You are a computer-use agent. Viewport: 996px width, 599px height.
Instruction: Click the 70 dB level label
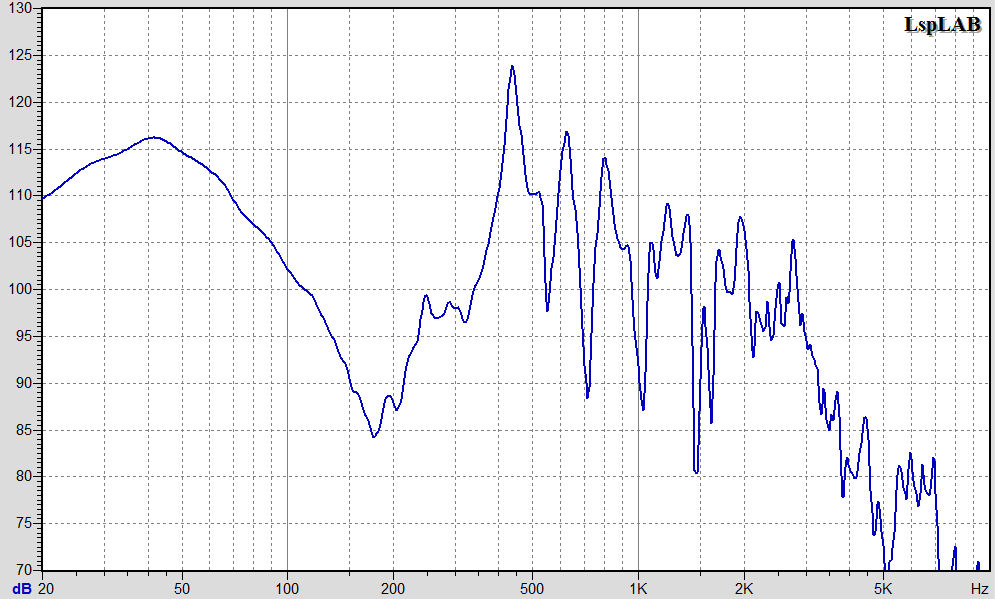(x=24, y=568)
